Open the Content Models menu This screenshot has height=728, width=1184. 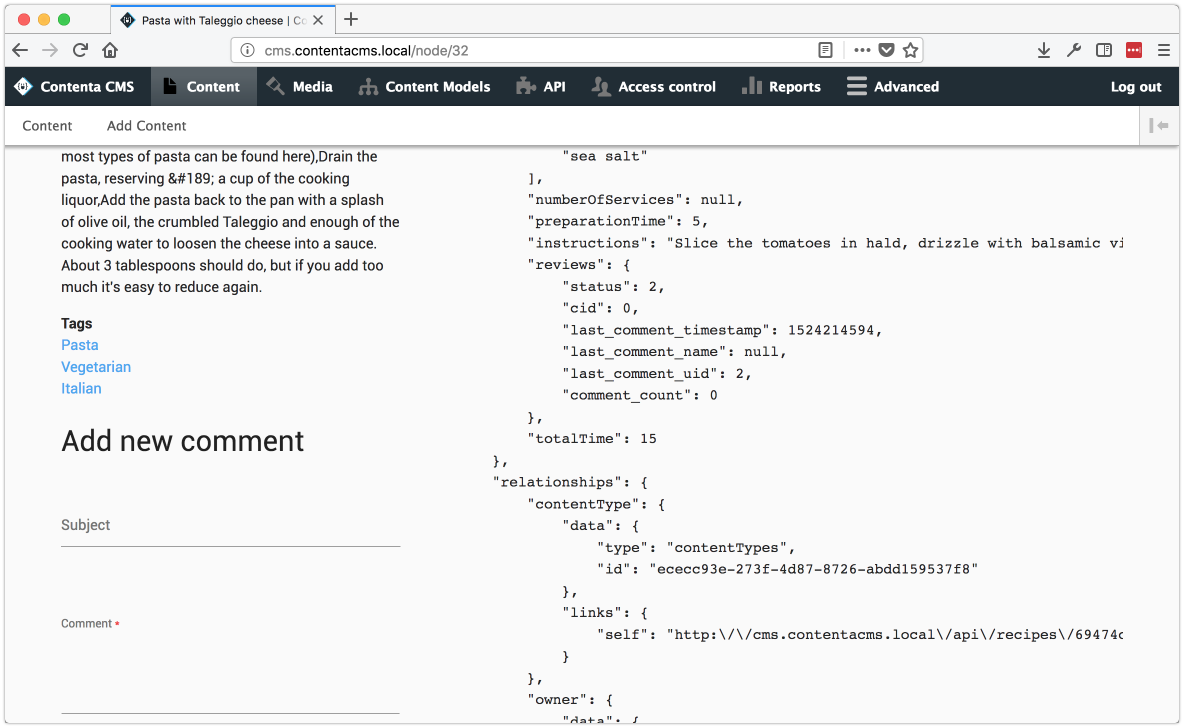point(425,87)
